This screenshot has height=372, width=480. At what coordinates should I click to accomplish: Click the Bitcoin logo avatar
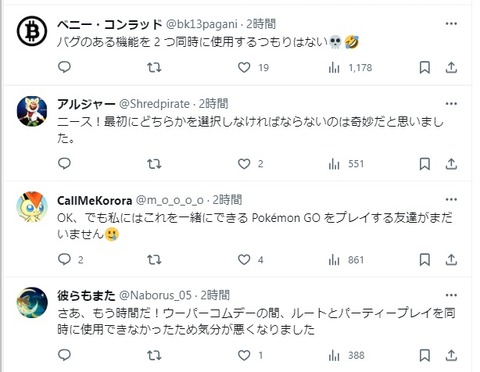[32, 31]
